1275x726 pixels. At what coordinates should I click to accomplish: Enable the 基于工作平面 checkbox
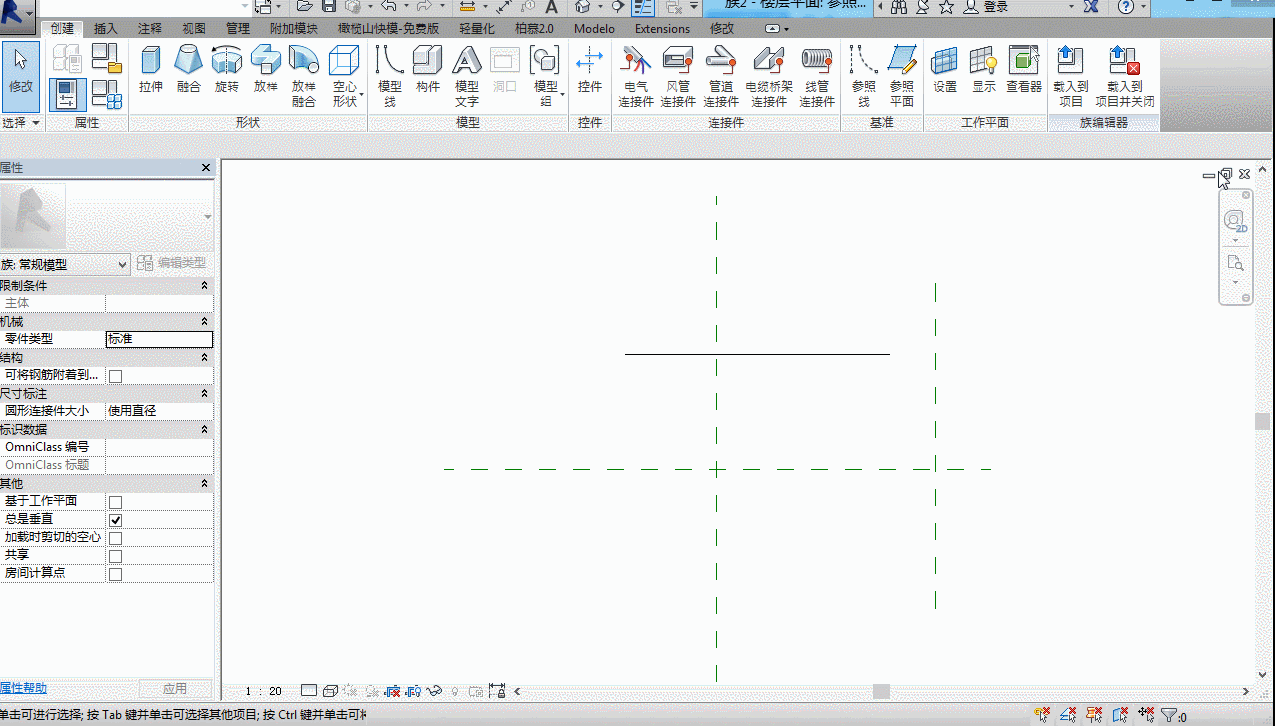115,502
